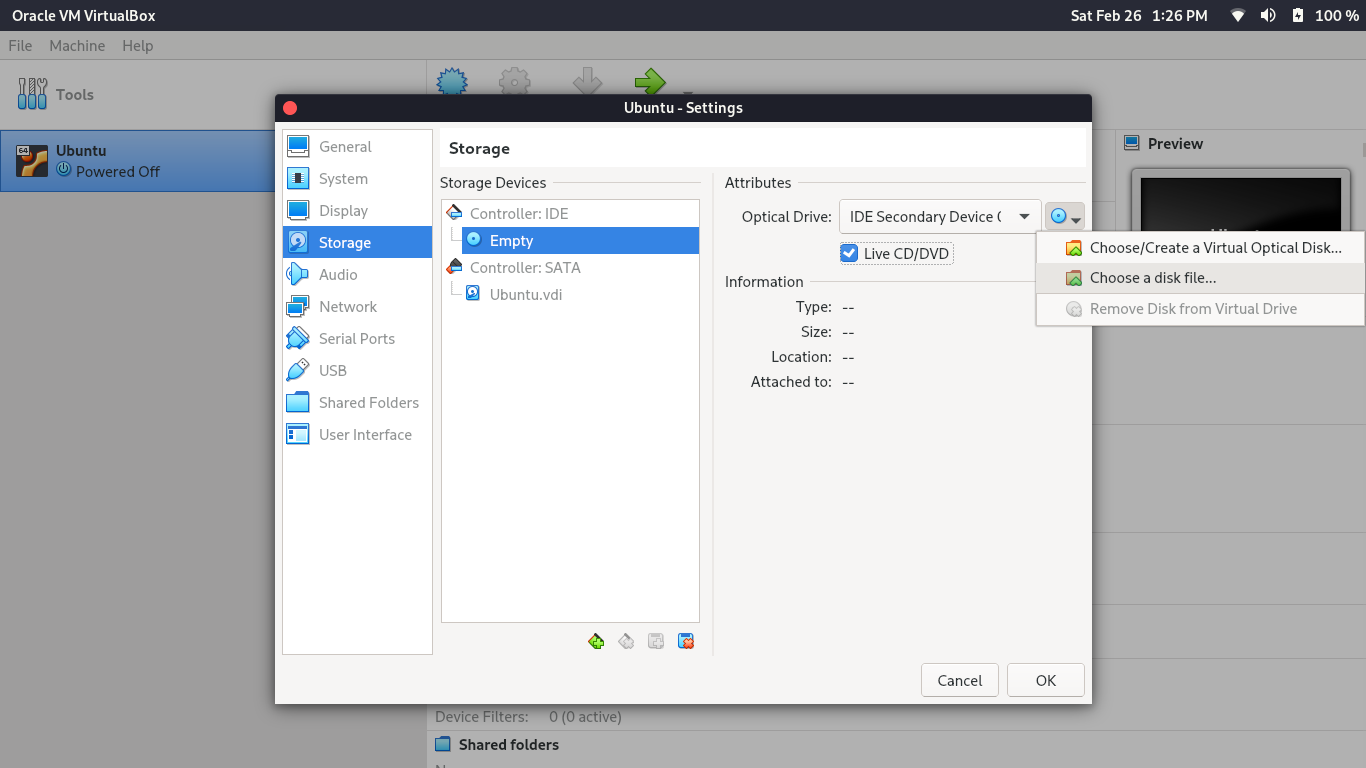Go to the Audio settings section
This screenshot has height=768, width=1366.
[338, 275]
